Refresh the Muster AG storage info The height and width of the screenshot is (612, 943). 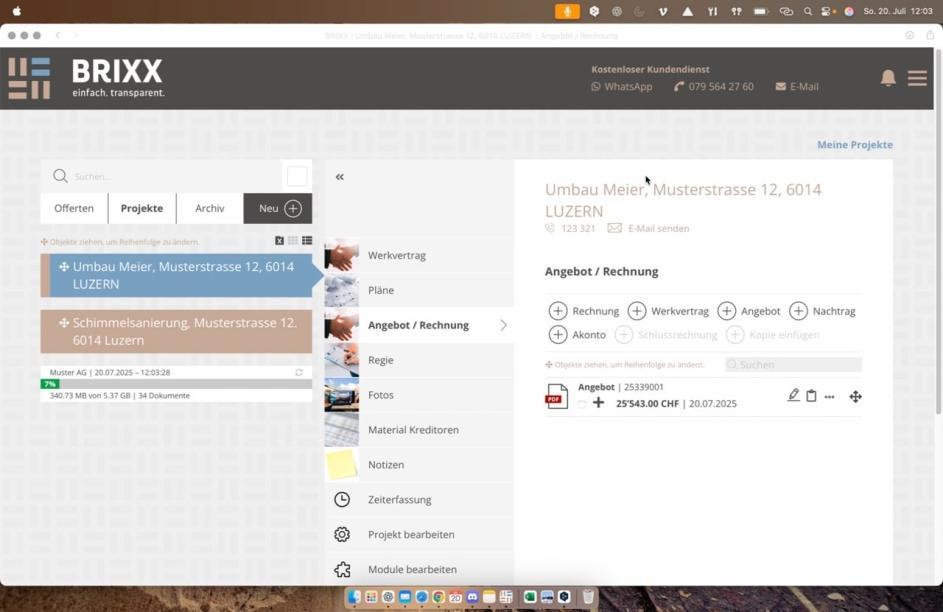point(299,373)
